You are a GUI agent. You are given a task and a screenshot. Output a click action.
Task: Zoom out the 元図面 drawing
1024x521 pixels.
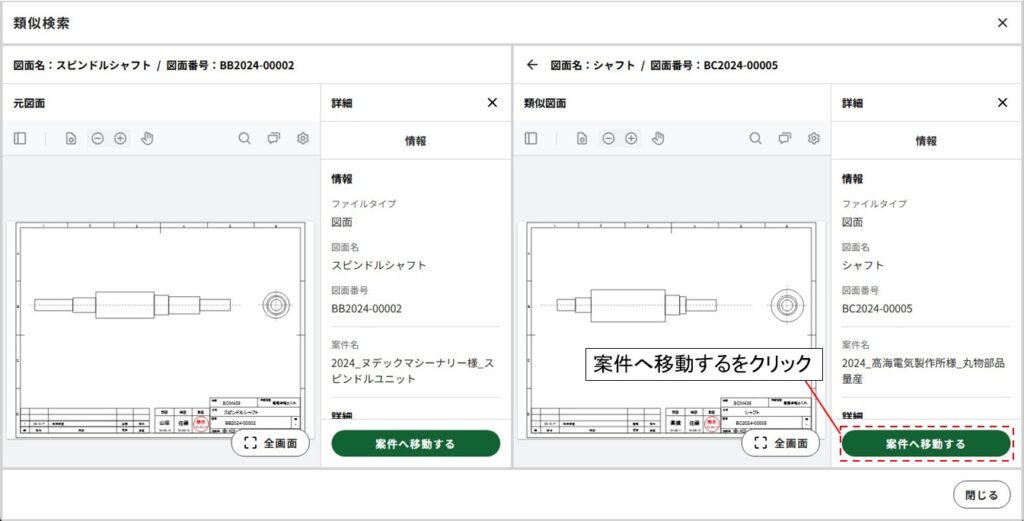[97, 138]
